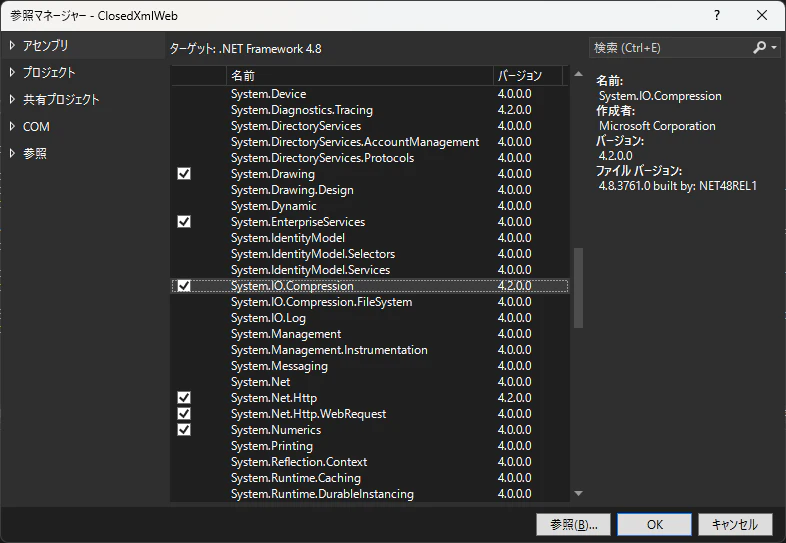Click the search magnifier icon

point(759,48)
